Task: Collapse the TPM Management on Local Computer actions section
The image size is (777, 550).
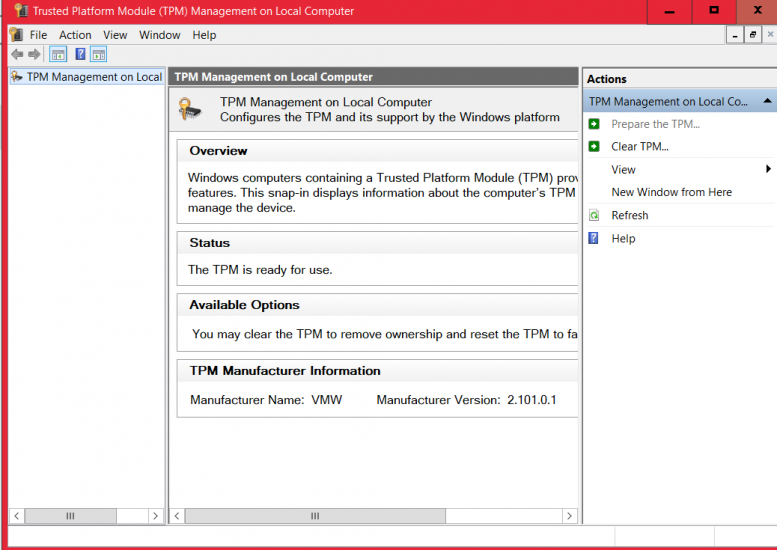Action: (x=766, y=101)
